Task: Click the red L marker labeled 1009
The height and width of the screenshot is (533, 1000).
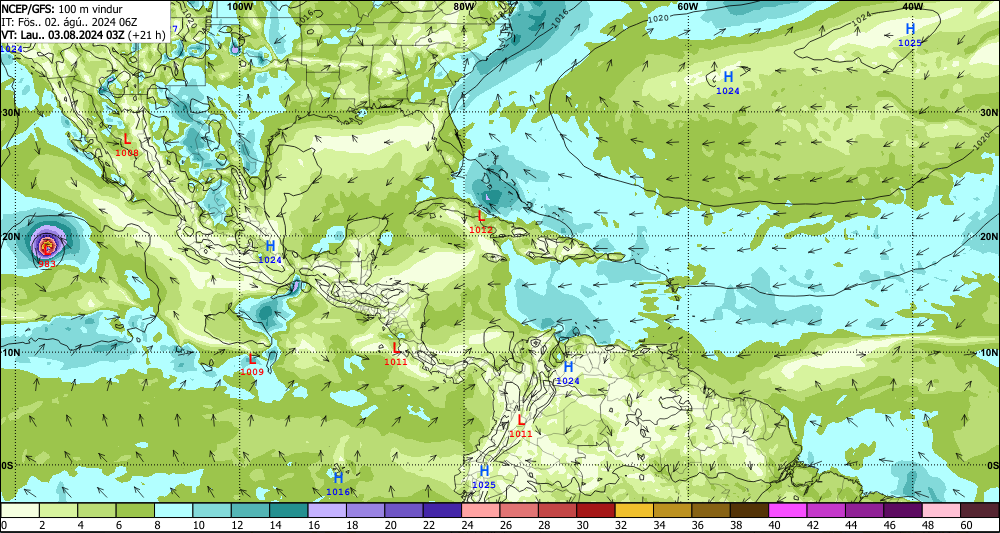Action: (x=253, y=358)
